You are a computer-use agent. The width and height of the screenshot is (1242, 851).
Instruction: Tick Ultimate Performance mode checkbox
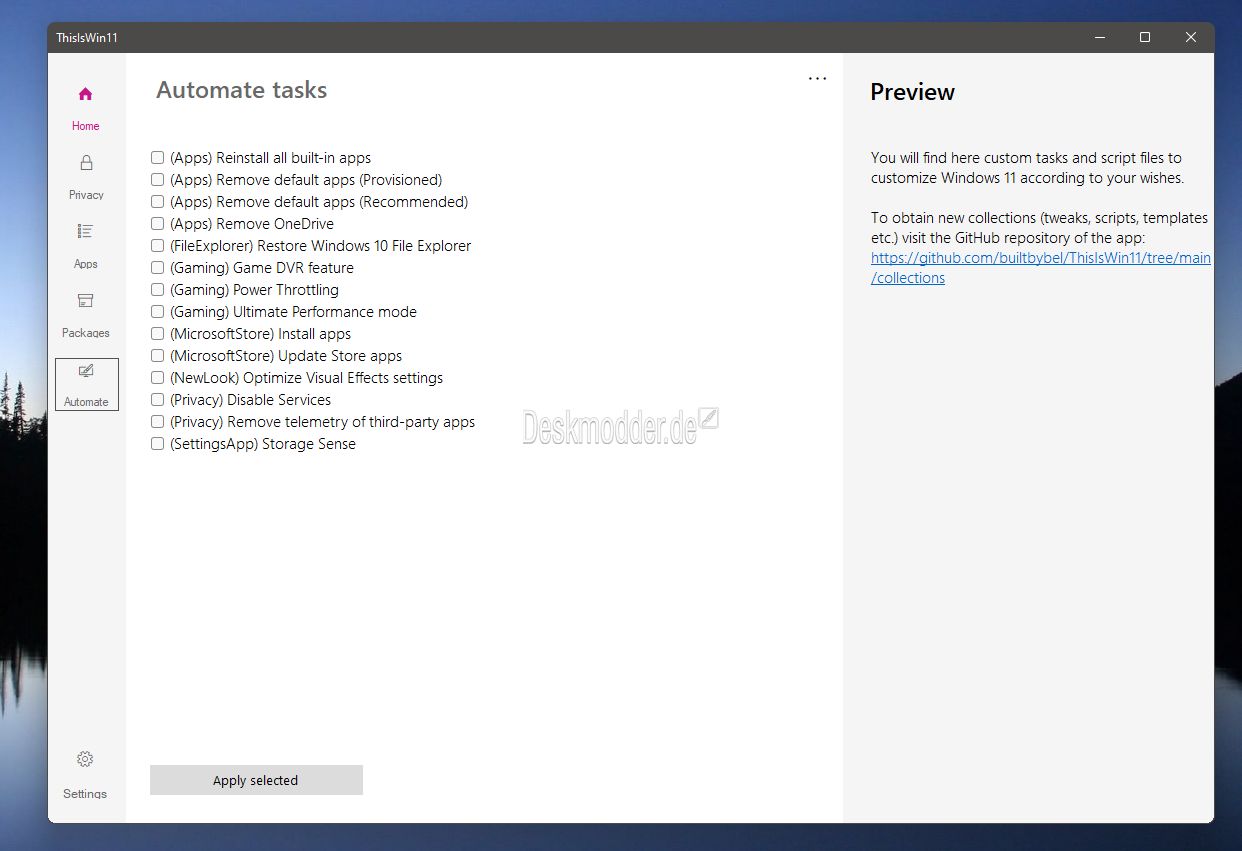pos(157,312)
